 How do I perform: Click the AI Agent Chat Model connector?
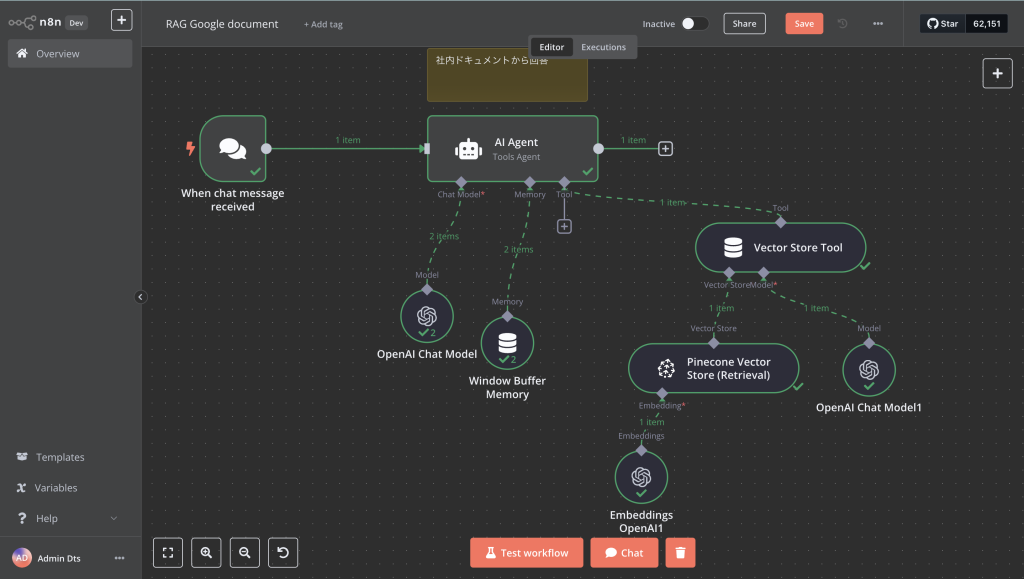(x=461, y=182)
